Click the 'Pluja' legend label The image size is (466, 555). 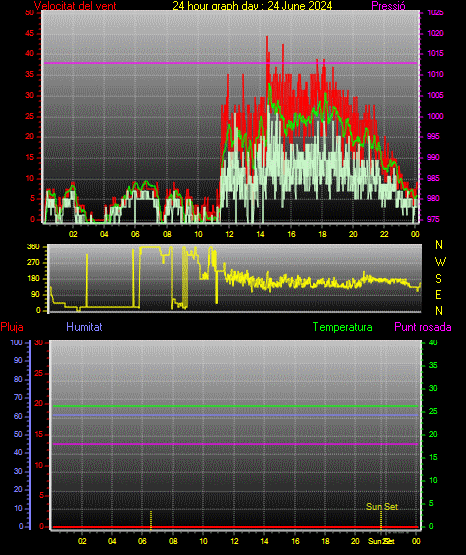[12, 327]
